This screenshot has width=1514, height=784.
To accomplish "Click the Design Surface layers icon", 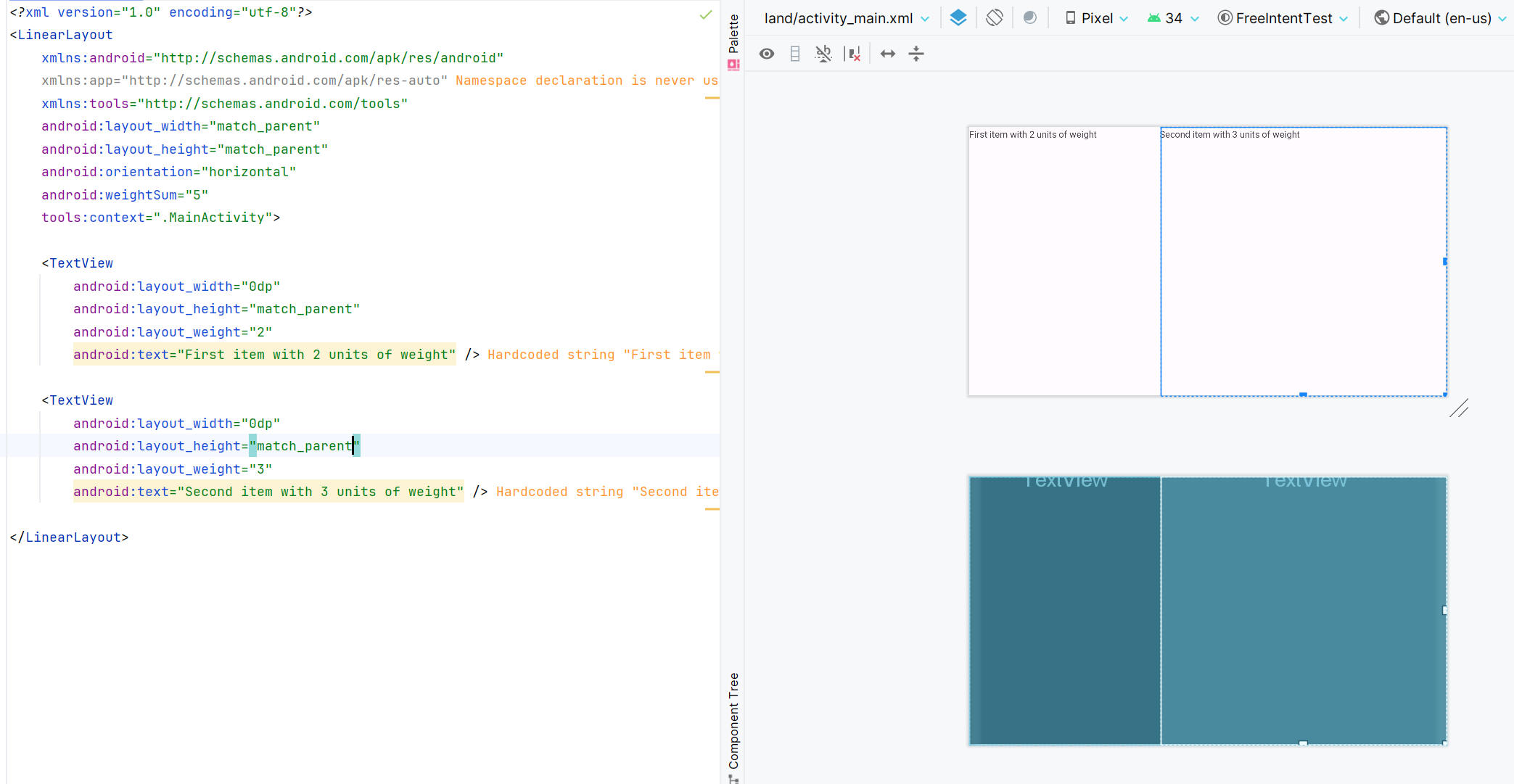I will coord(958,18).
